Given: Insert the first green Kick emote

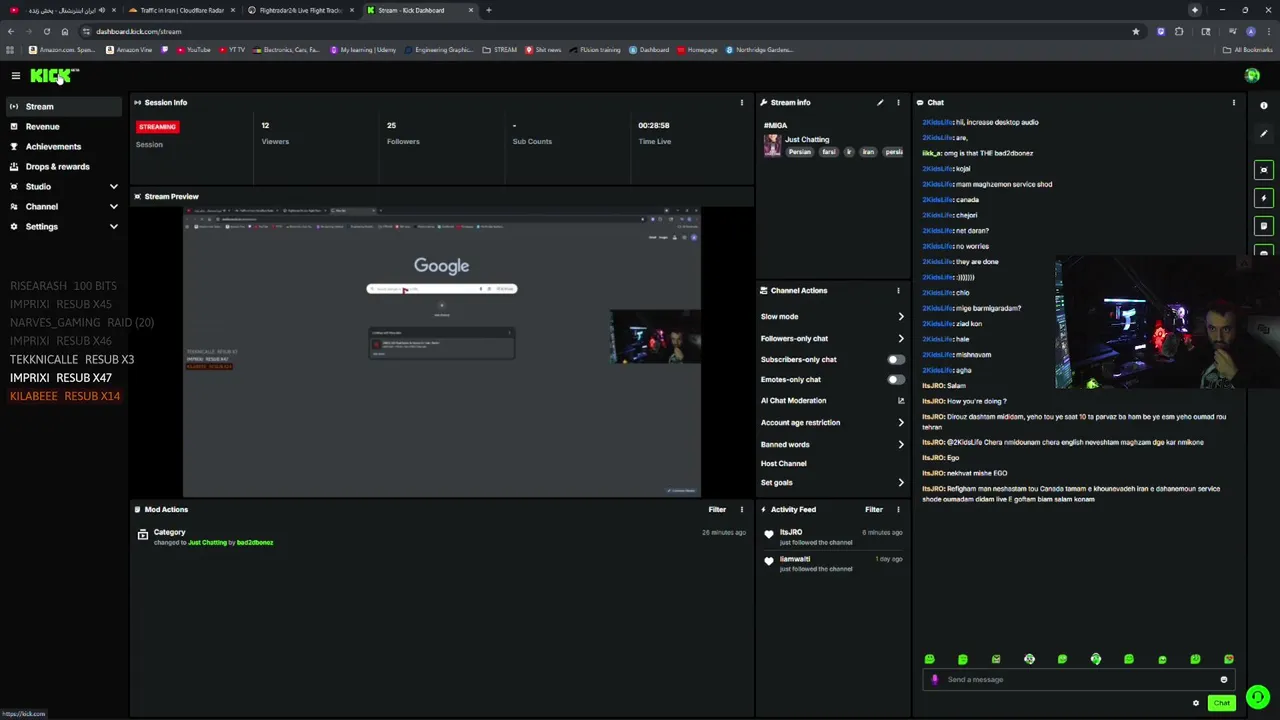Looking at the screenshot, I should coord(929,659).
